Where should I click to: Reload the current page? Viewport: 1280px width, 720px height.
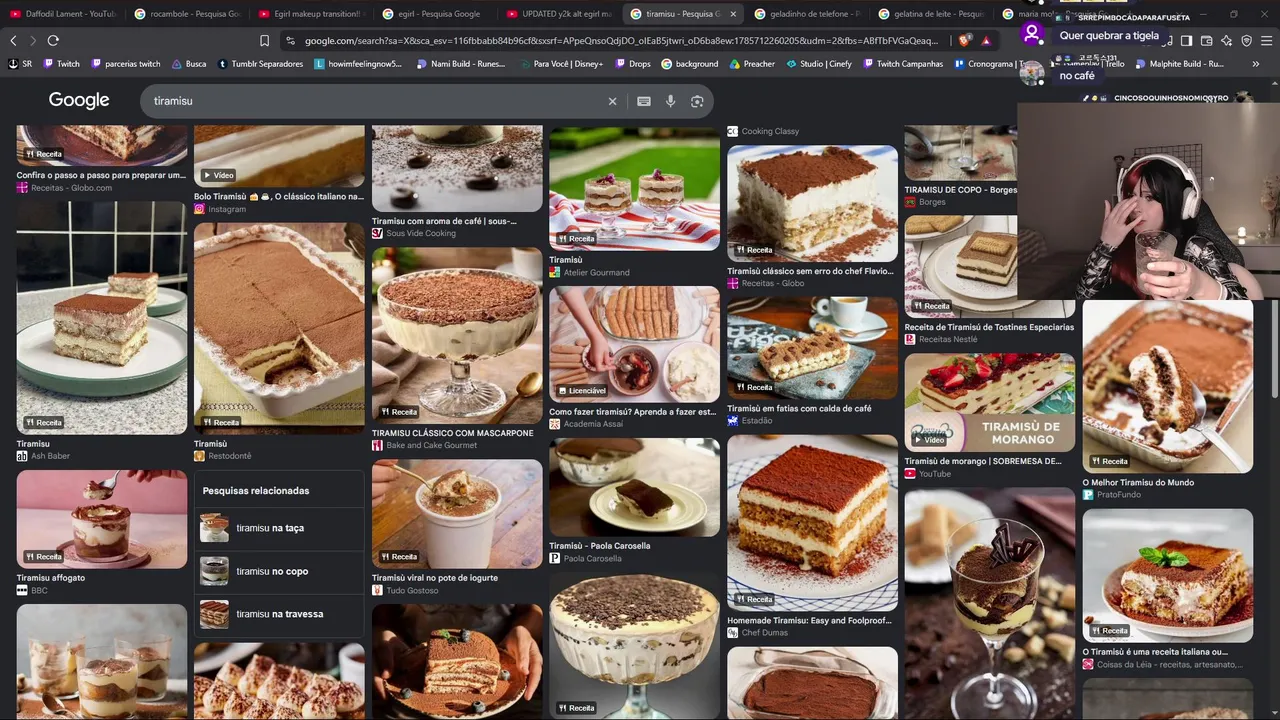click(x=53, y=41)
